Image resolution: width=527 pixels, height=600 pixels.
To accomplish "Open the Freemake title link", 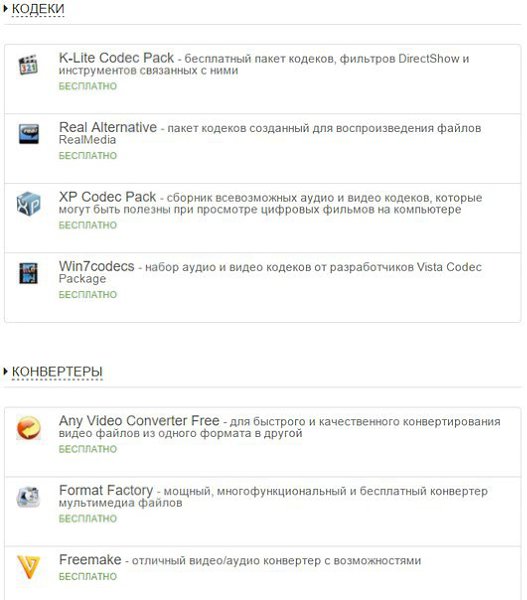I will tap(90, 559).
